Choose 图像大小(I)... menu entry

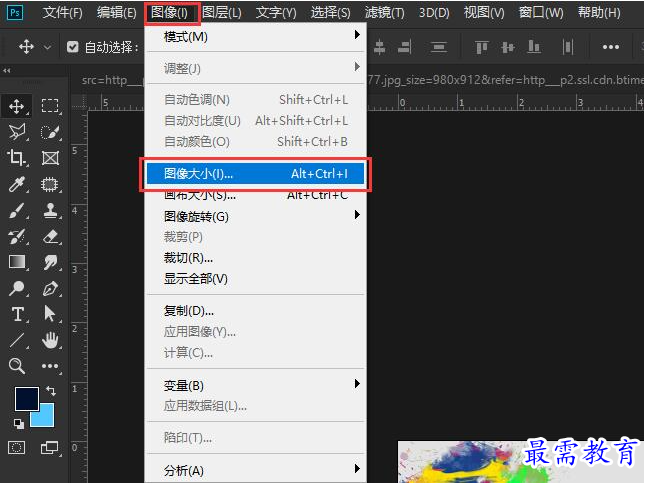(x=255, y=173)
